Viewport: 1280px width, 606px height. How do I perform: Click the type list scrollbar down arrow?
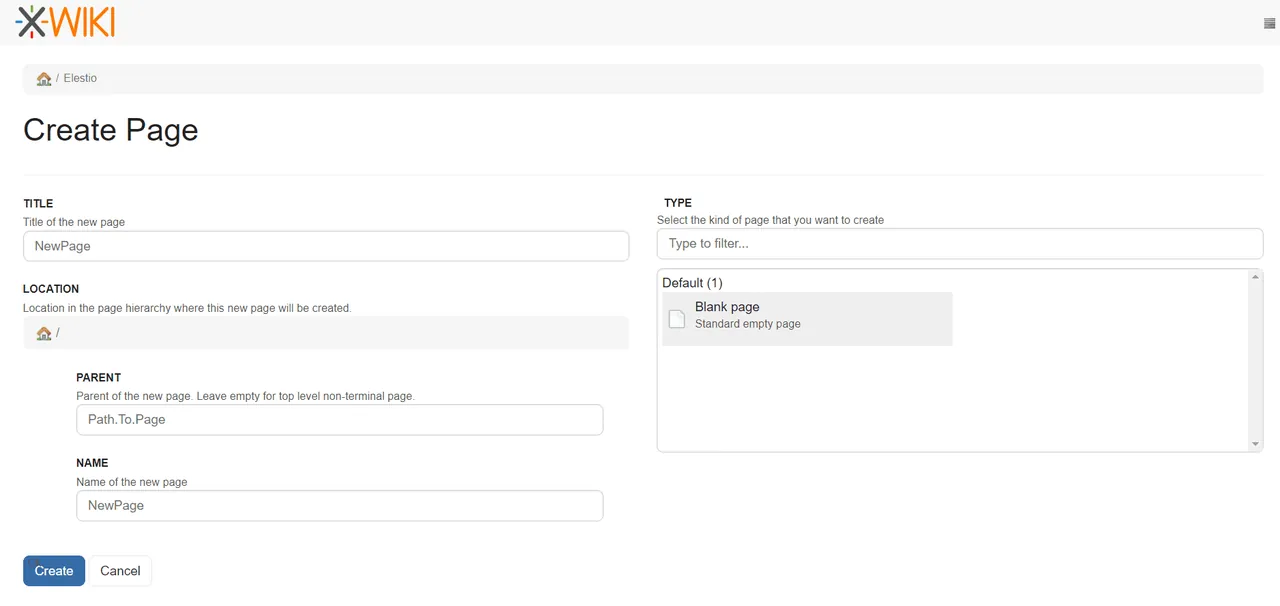(x=1256, y=444)
